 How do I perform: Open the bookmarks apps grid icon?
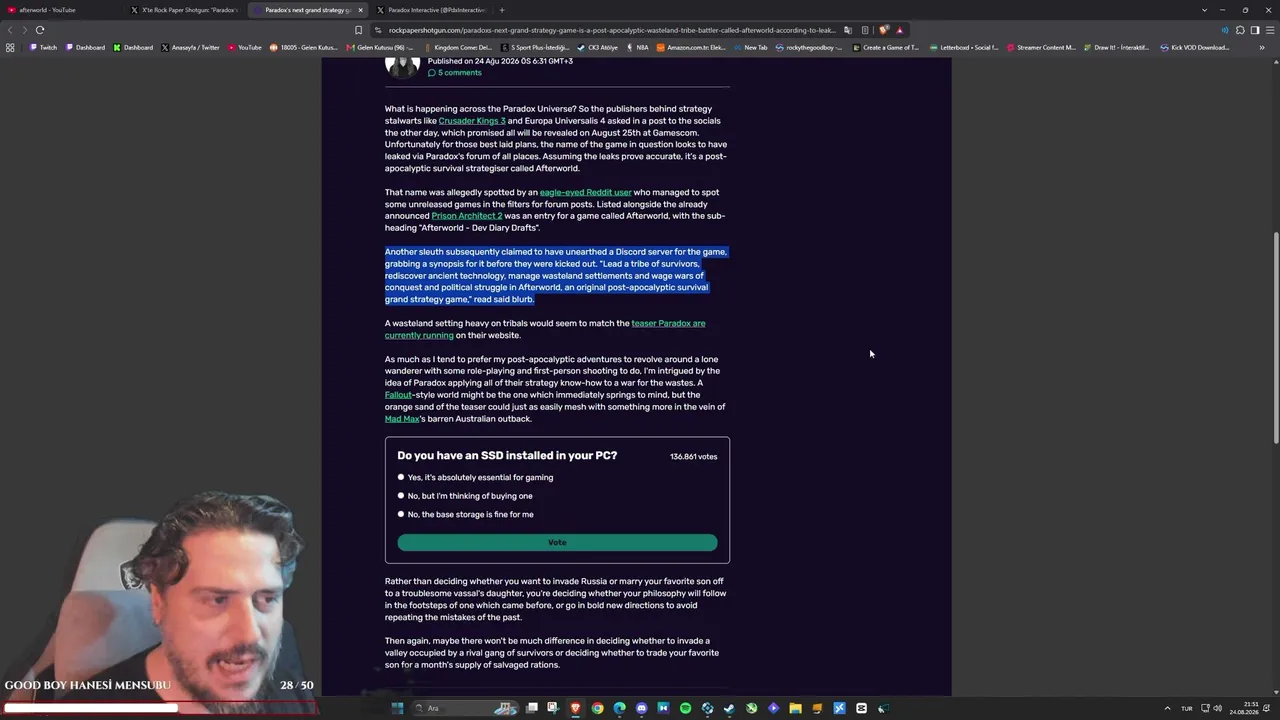coord(10,47)
